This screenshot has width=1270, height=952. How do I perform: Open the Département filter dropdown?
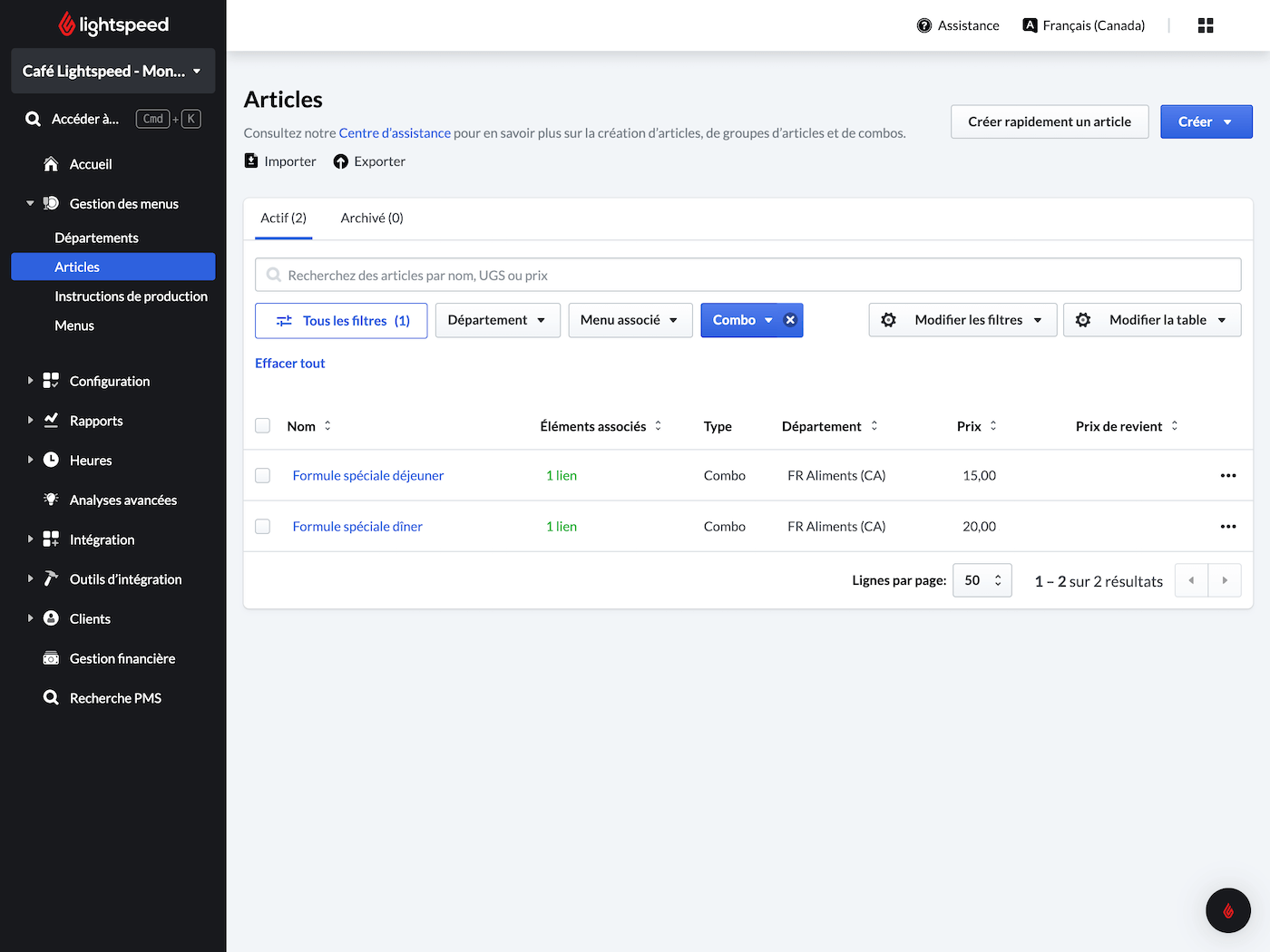498,320
